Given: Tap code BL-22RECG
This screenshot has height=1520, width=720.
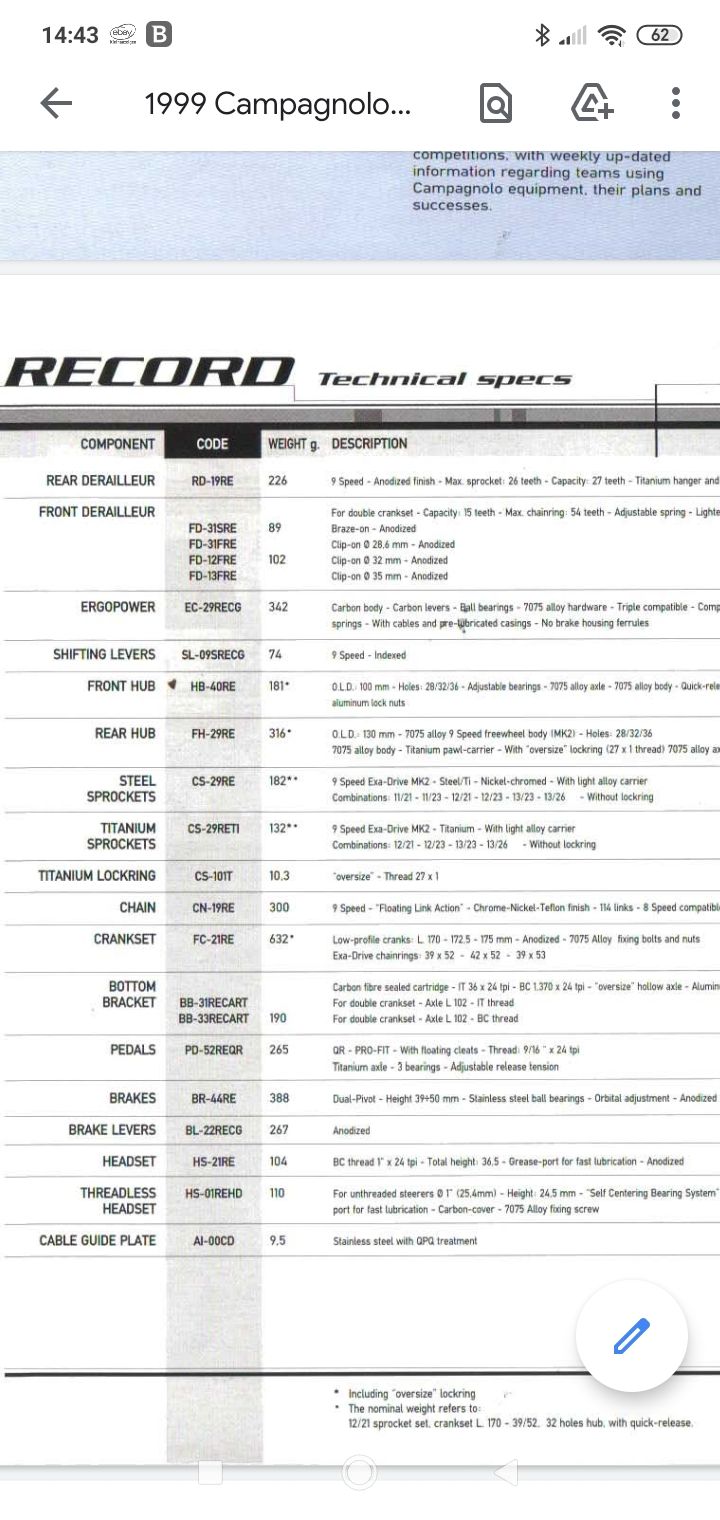Looking at the screenshot, I should [x=213, y=1130].
